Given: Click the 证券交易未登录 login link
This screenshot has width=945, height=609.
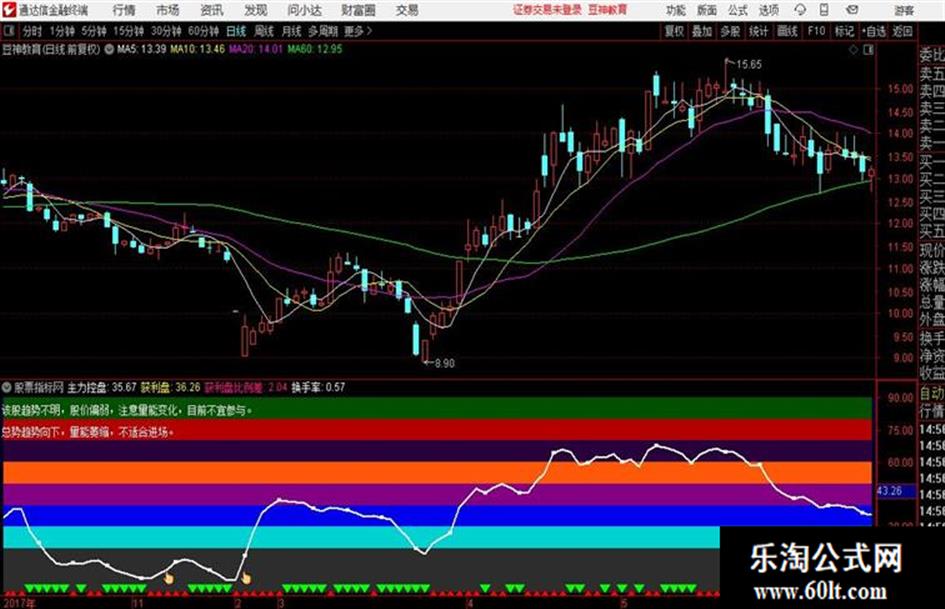Looking at the screenshot, I should [547, 10].
